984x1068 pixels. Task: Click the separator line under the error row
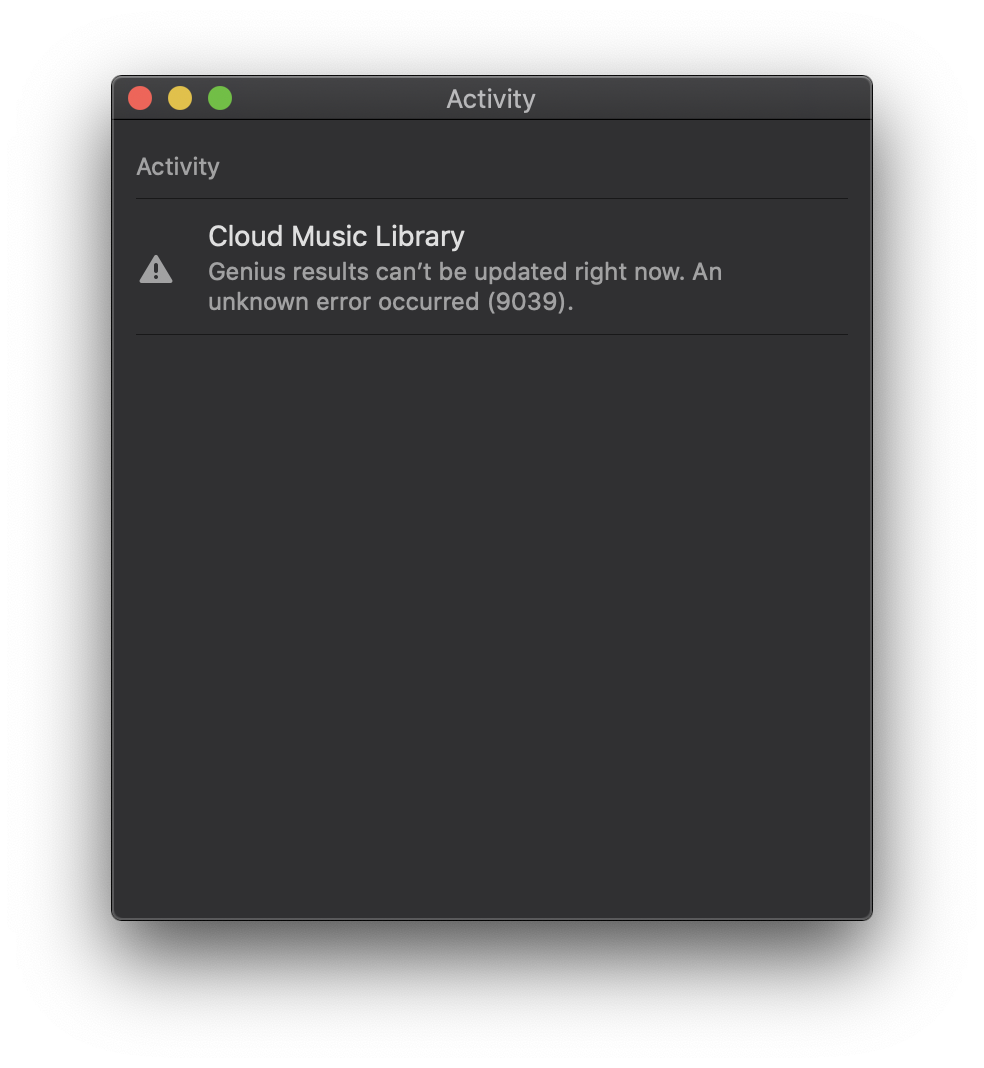point(492,334)
